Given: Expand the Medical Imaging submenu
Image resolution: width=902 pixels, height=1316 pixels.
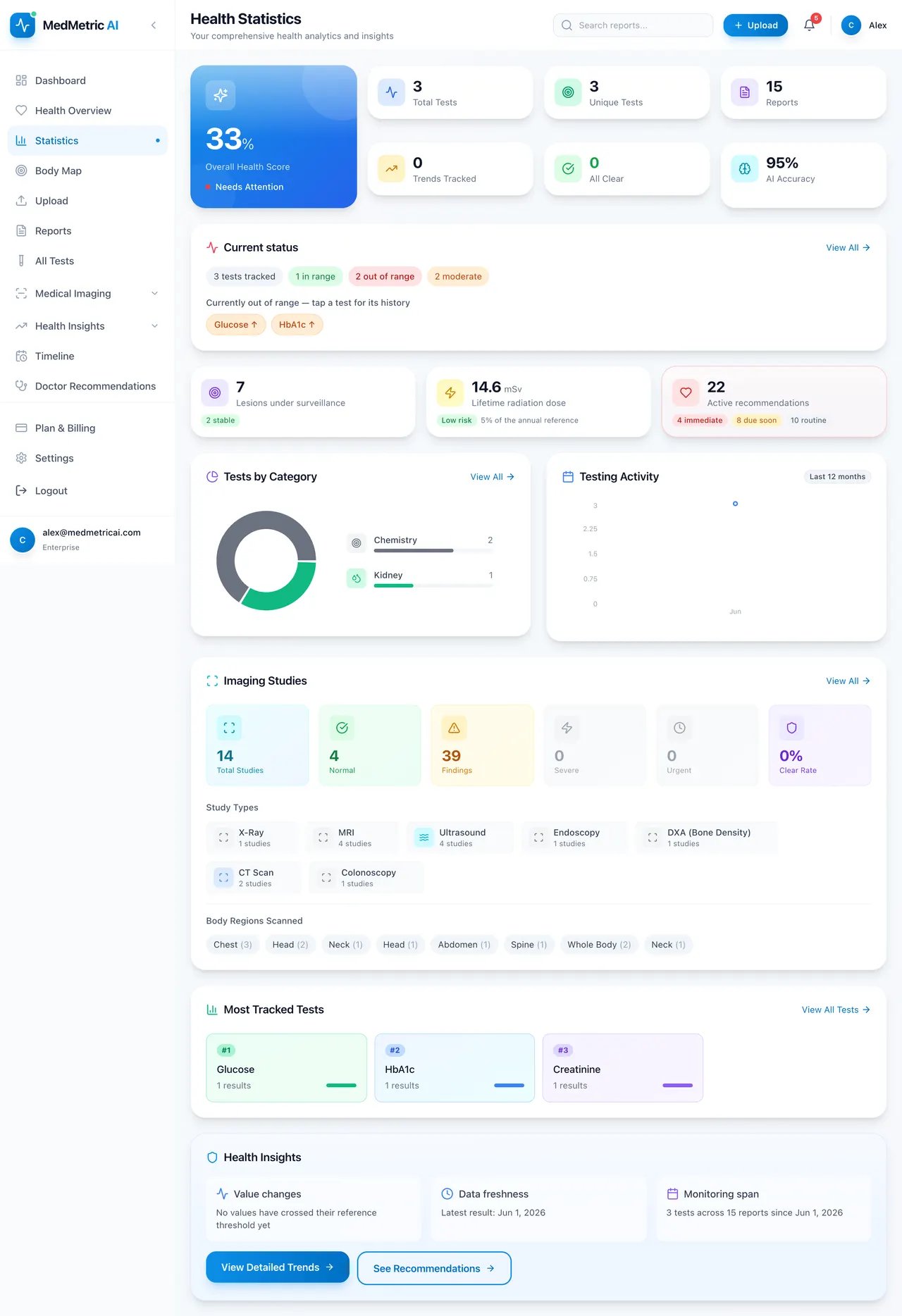Looking at the screenshot, I should pyautogui.click(x=154, y=294).
